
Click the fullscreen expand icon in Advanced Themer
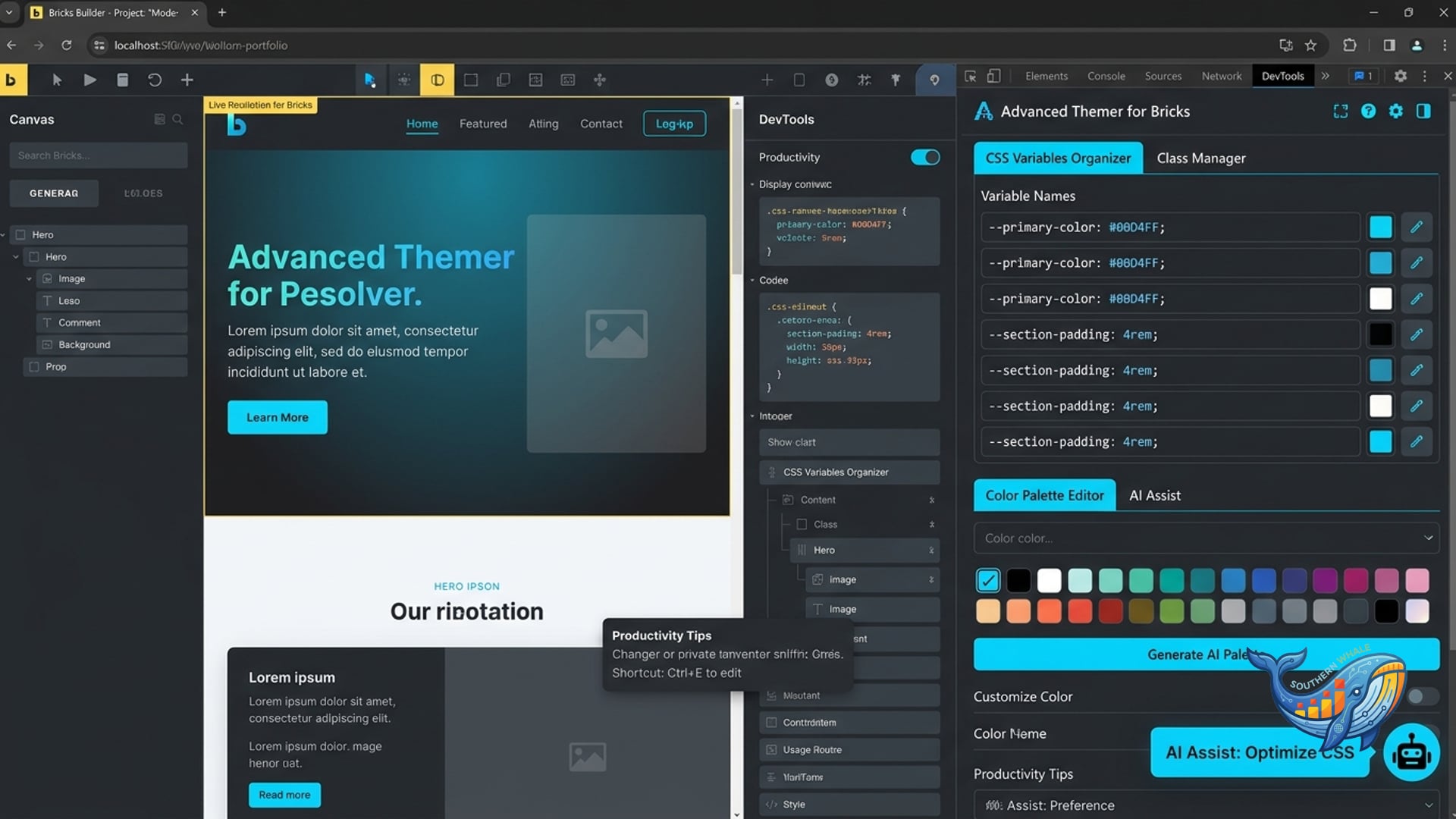[x=1341, y=111]
